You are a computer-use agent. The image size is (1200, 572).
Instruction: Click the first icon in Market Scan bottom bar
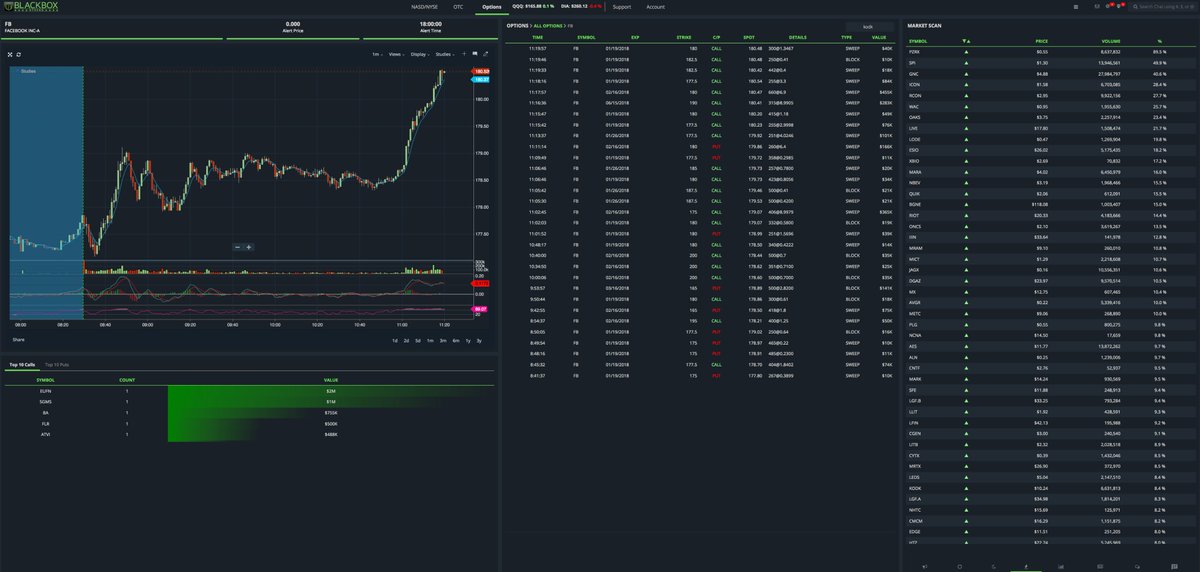(x=923, y=566)
